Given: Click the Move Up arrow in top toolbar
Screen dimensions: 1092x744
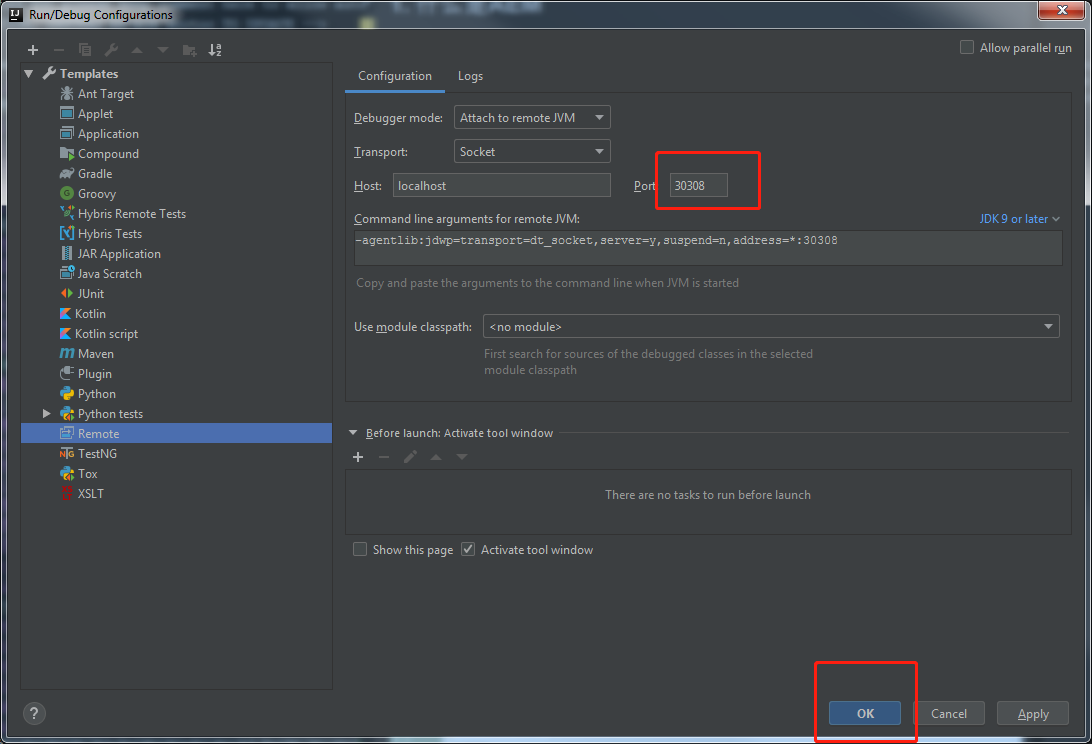Looking at the screenshot, I should click(x=137, y=49).
